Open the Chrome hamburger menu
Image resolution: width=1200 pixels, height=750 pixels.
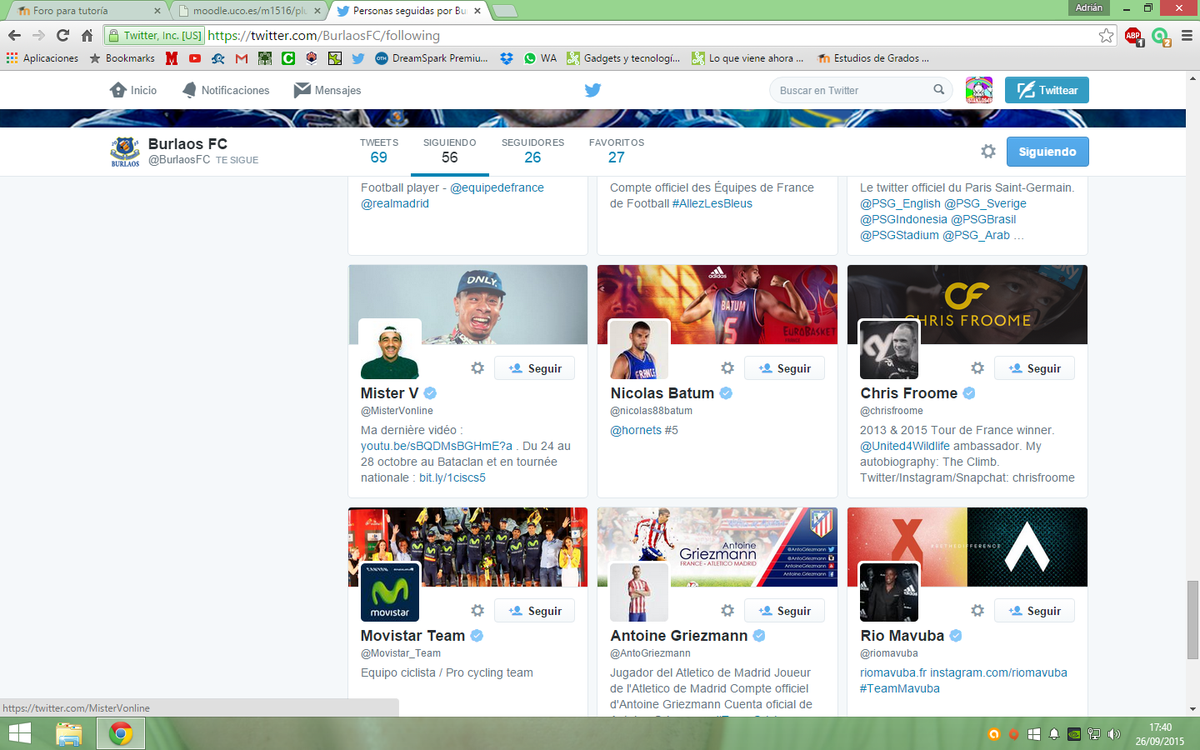coord(1186,35)
